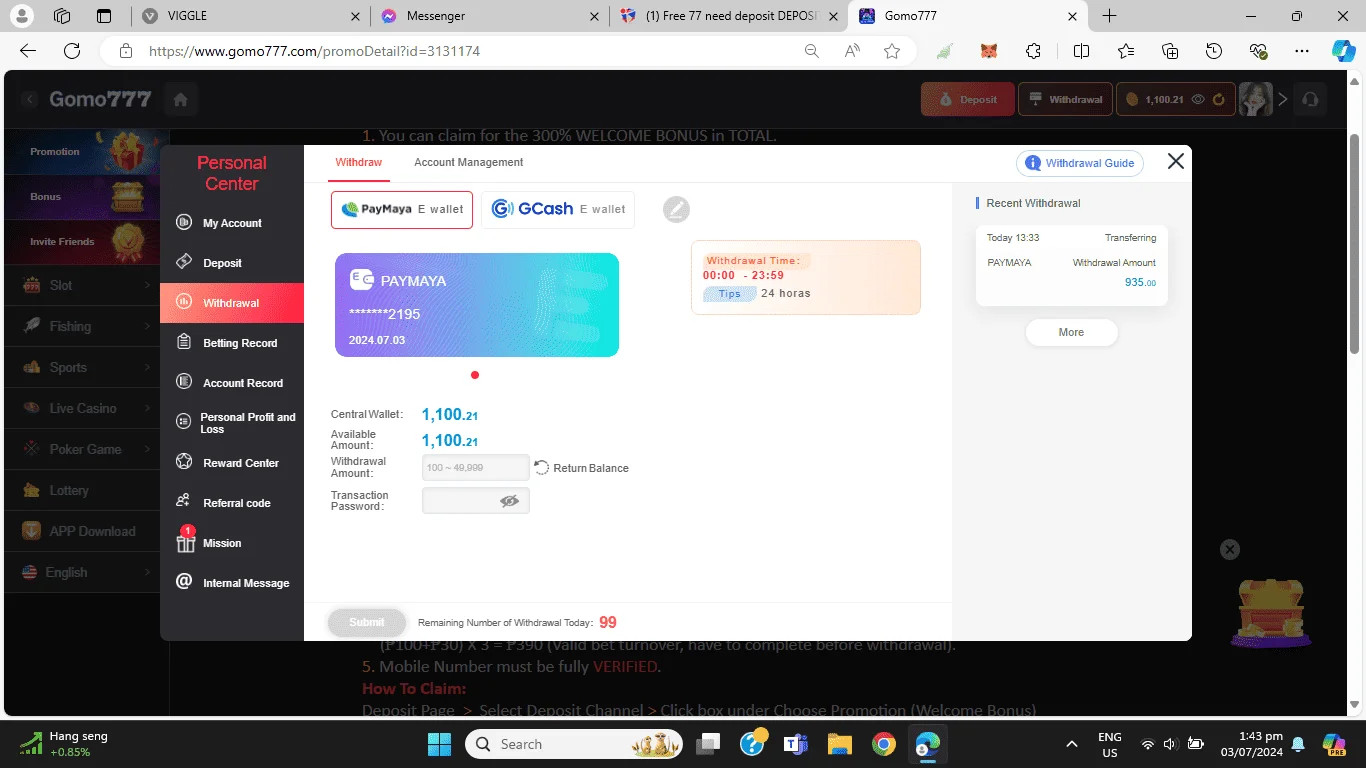
Task: Open Edge Copilot sidebar icon
Action: click(1342, 51)
